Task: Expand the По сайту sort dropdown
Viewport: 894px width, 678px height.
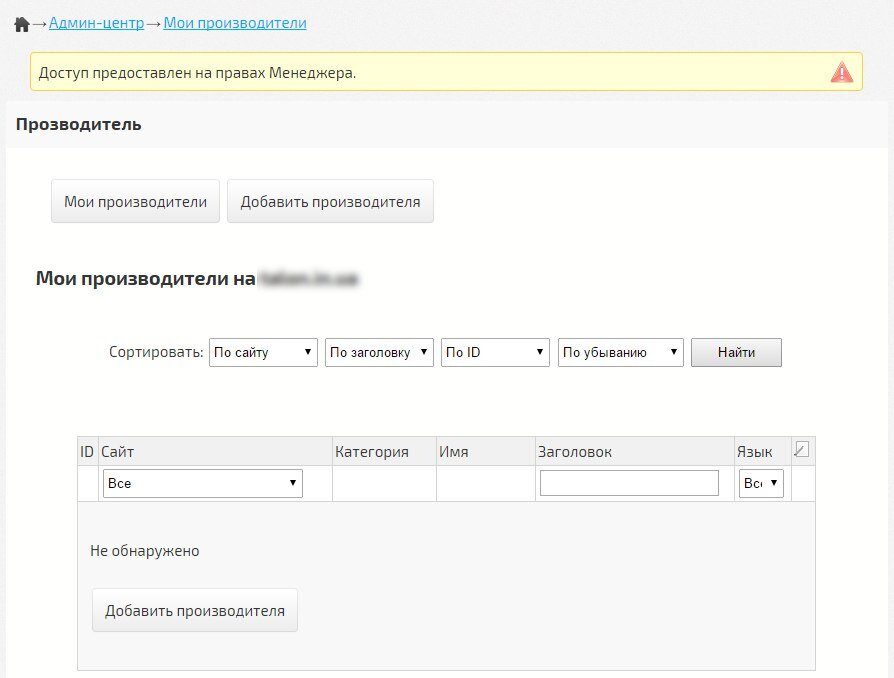Action: click(x=263, y=352)
